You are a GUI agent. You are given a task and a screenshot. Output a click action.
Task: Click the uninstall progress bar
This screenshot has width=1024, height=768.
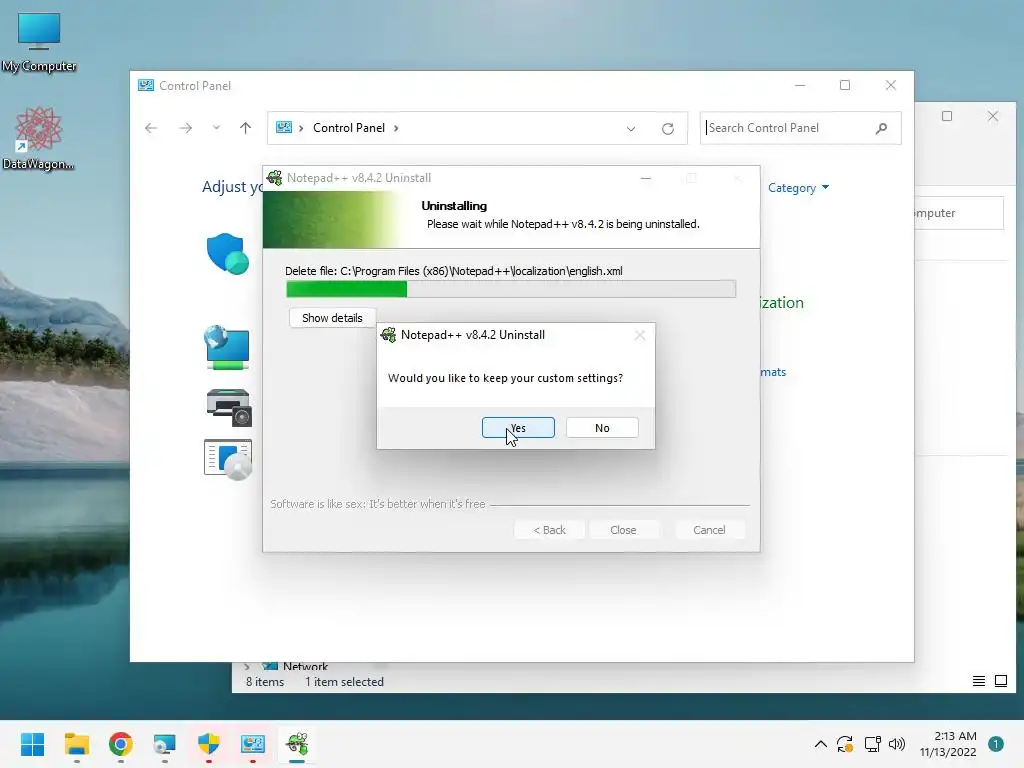coord(511,289)
